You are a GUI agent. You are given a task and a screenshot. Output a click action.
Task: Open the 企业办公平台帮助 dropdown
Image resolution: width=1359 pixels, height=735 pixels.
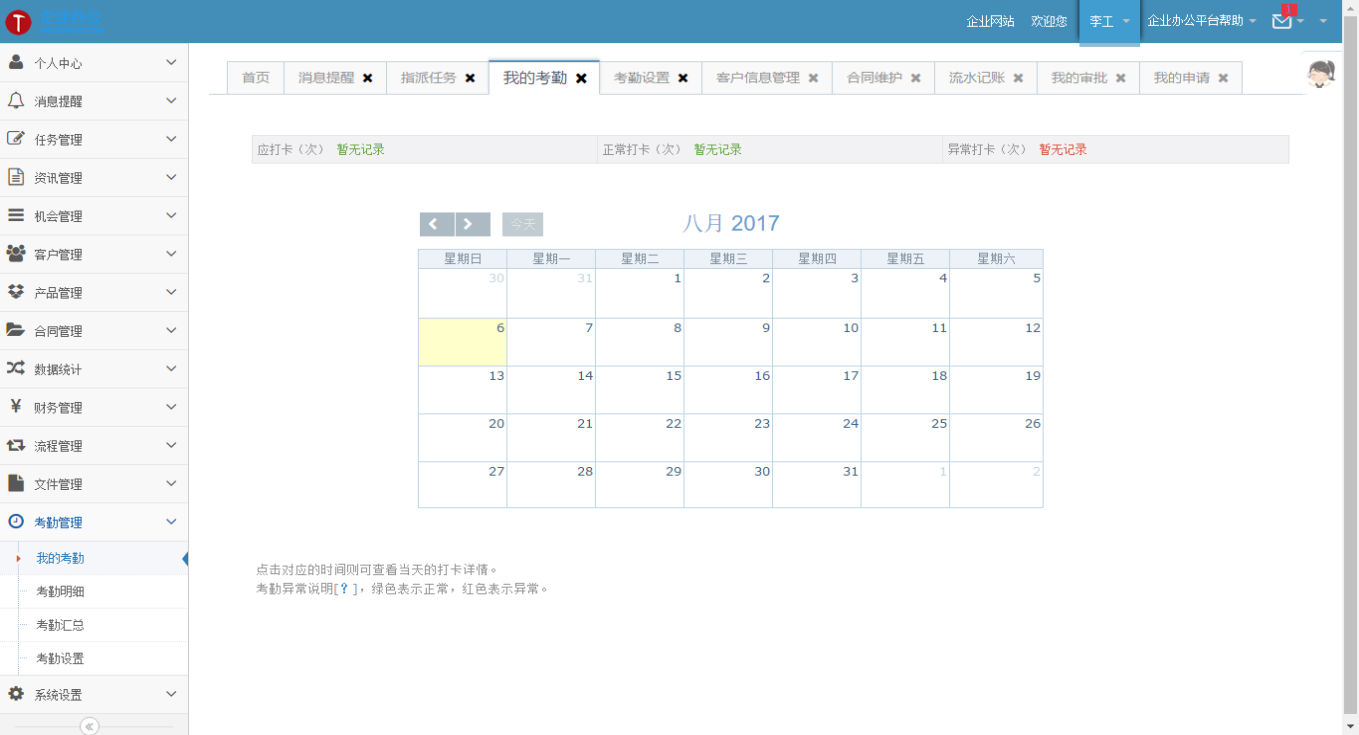tap(1201, 21)
